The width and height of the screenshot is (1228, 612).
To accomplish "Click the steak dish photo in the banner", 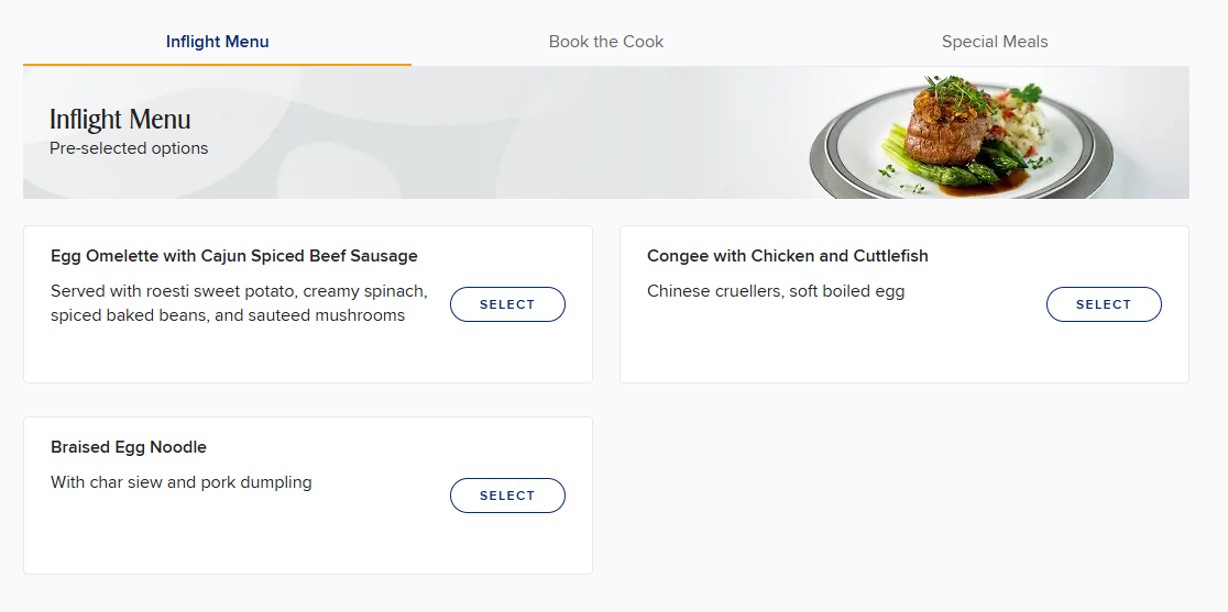I will [x=960, y=135].
